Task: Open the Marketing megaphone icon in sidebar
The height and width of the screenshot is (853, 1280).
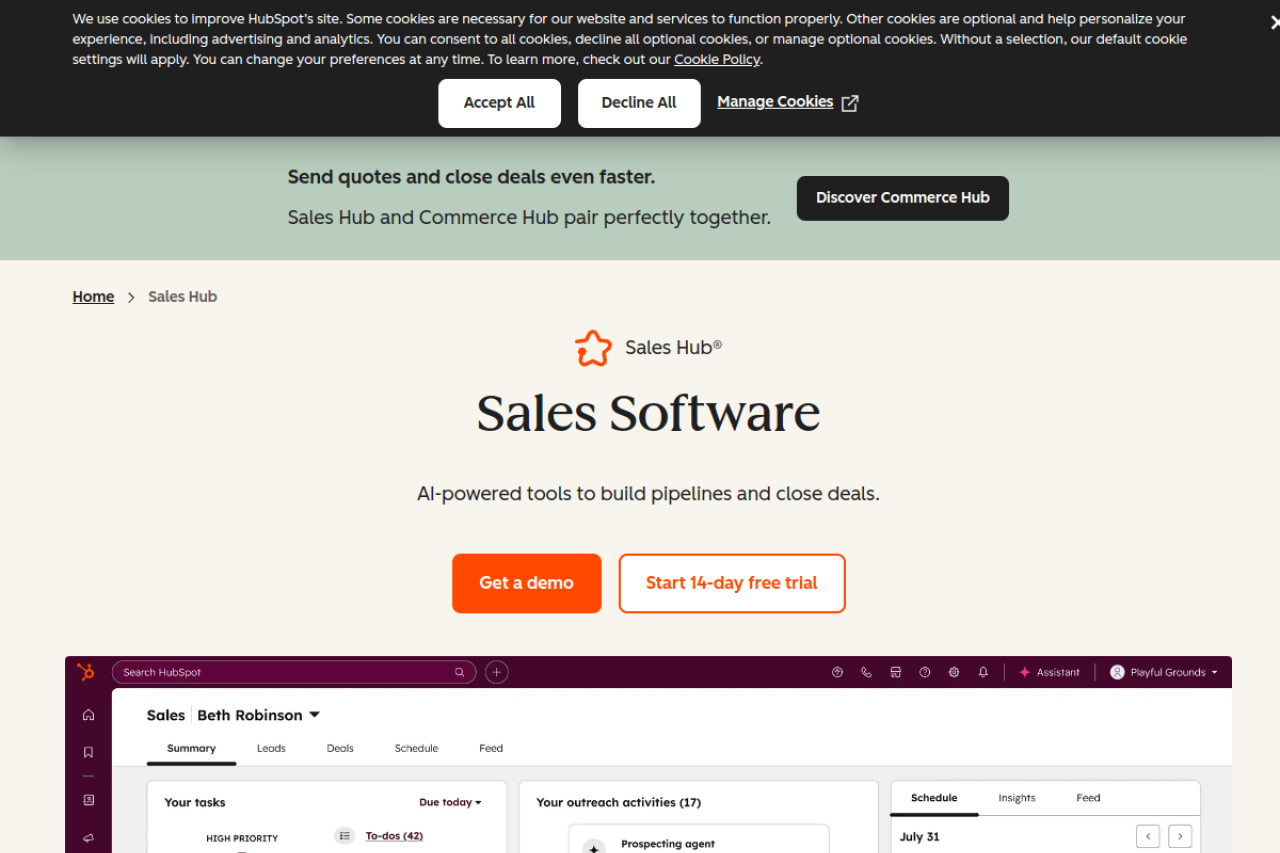Action: point(88,838)
